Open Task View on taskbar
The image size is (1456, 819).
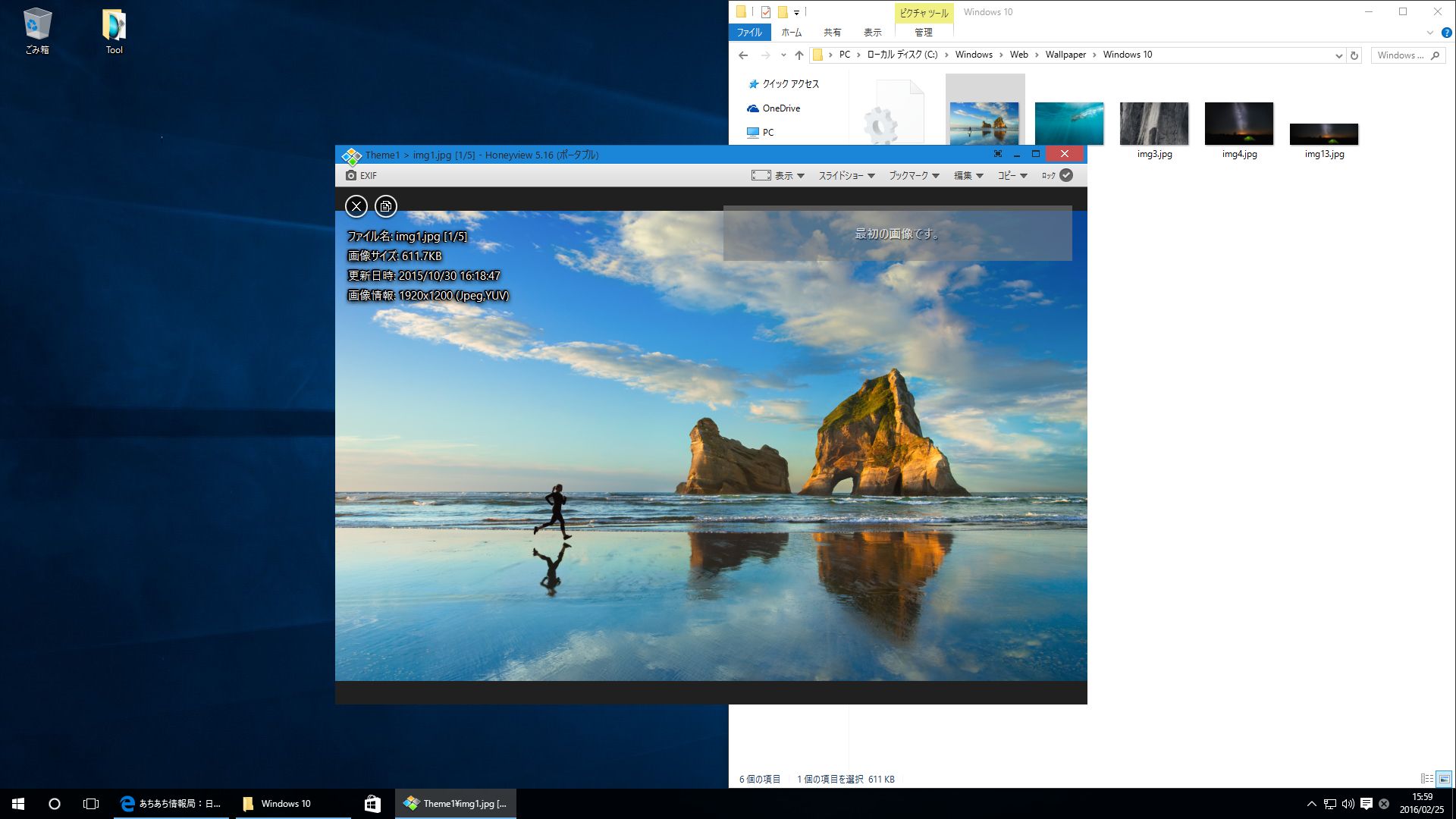point(91,804)
